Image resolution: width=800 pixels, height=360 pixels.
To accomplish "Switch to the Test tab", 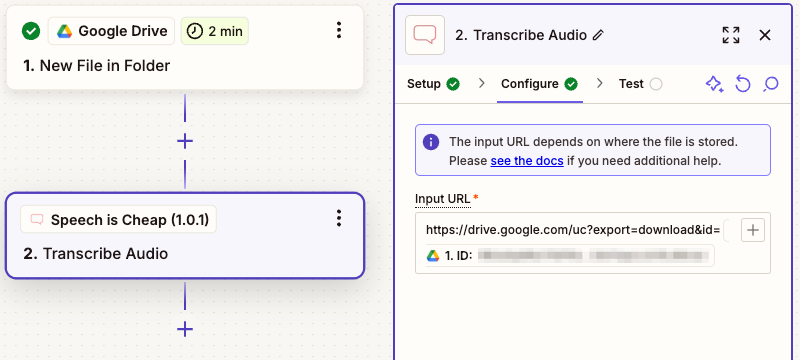I will (640, 84).
